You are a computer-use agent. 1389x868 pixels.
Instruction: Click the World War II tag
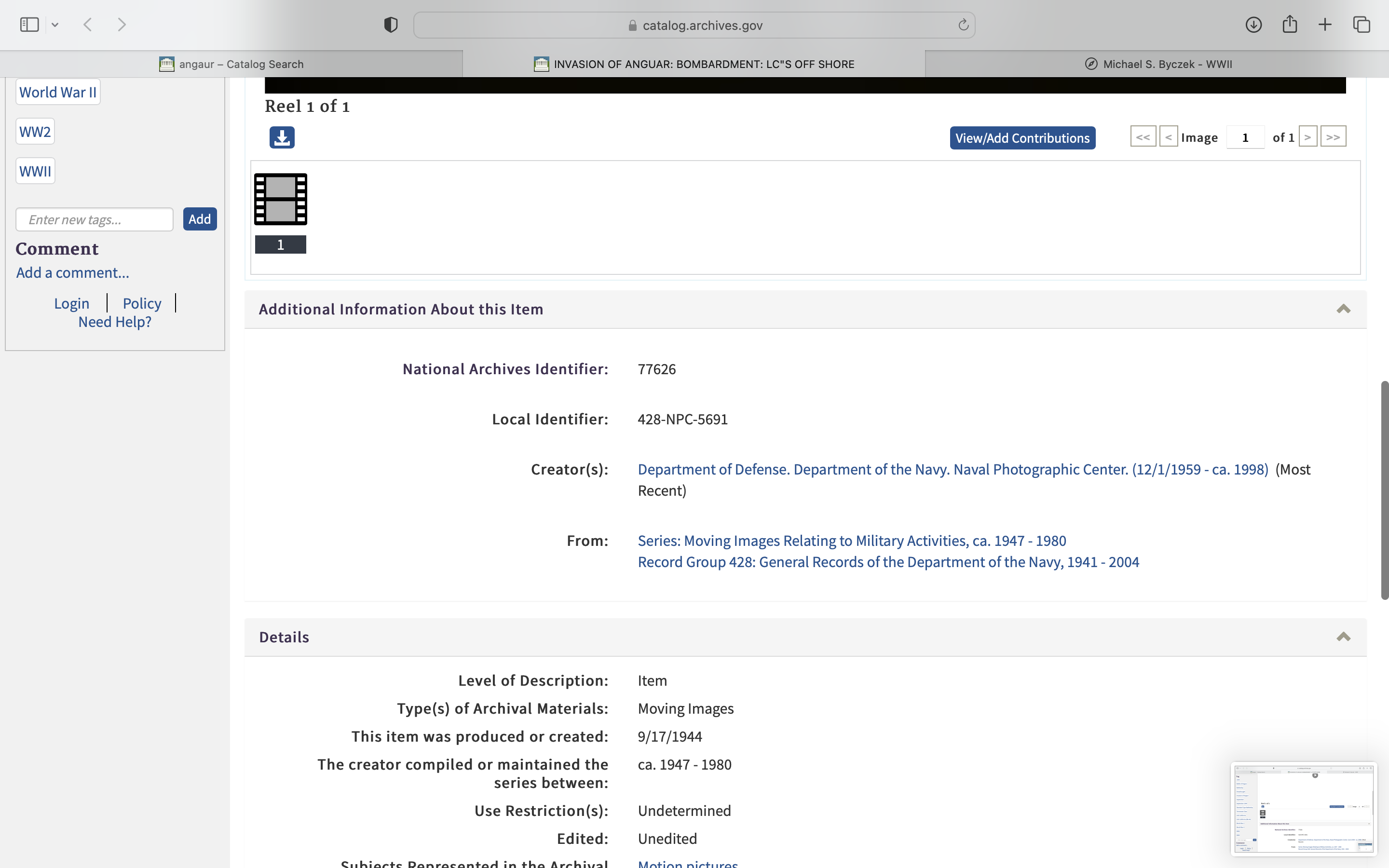(x=58, y=93)
